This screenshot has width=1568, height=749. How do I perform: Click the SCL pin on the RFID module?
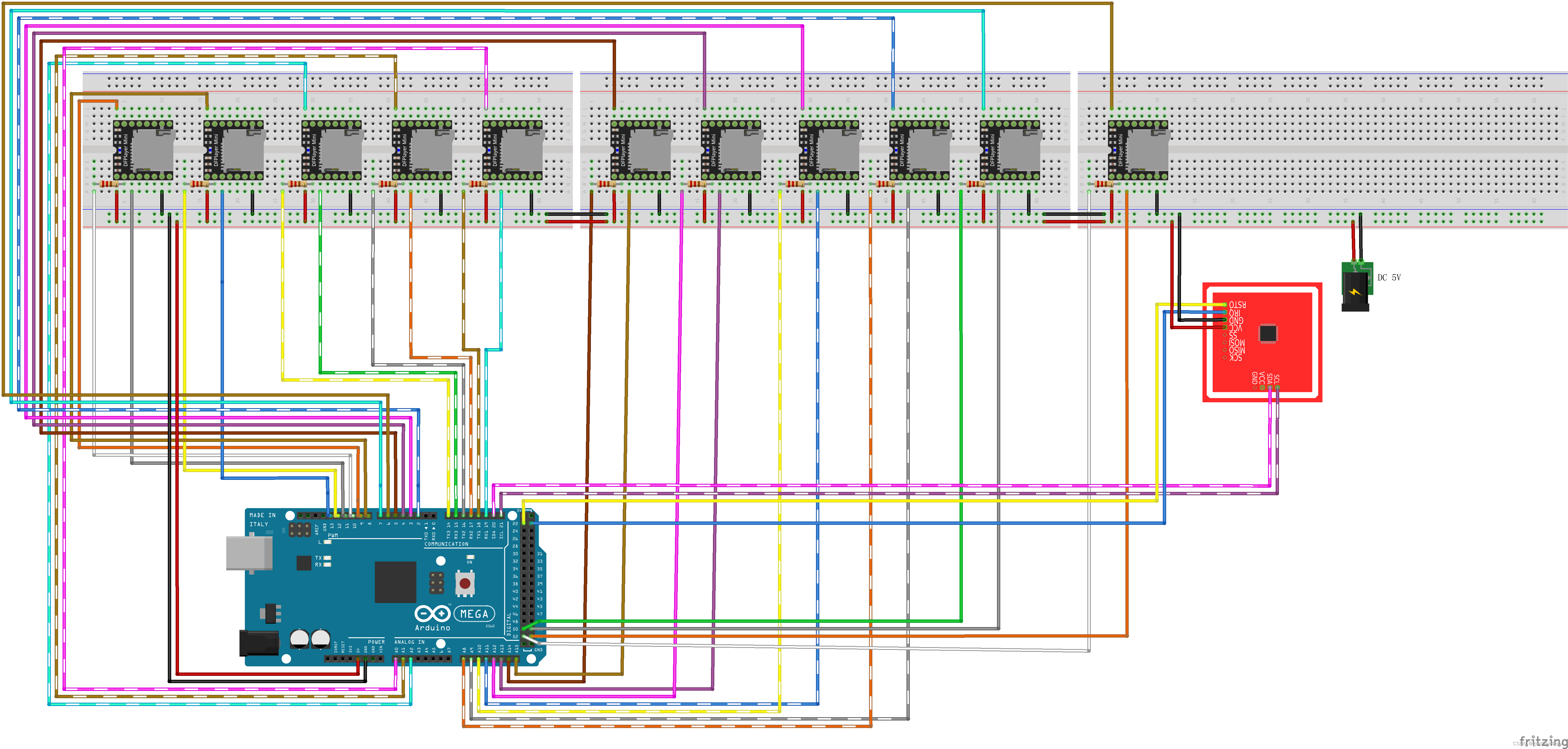(x=1278, y=387)
